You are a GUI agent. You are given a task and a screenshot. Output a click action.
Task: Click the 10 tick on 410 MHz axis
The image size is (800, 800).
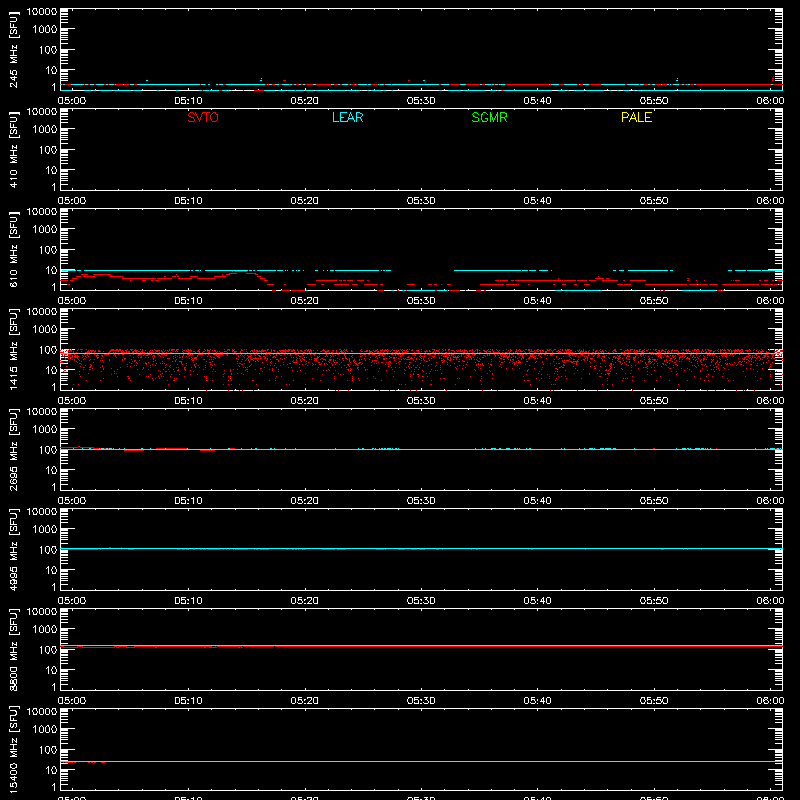[x=51, y=170]
